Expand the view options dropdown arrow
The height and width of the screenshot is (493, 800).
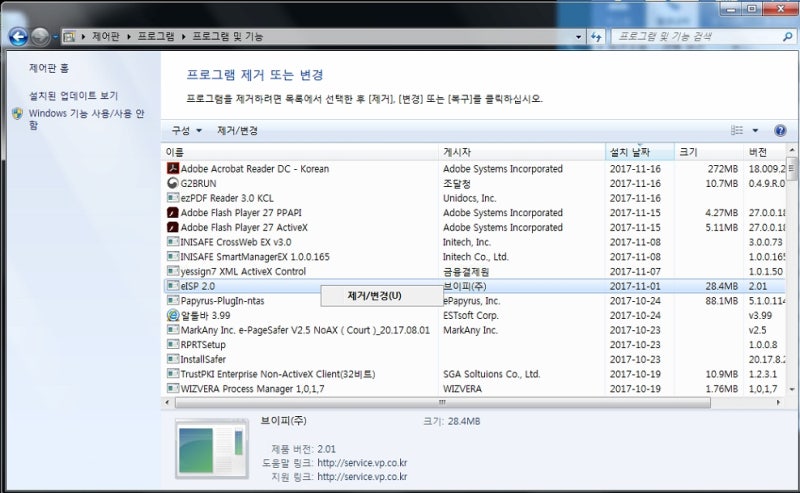coord(755,131)
